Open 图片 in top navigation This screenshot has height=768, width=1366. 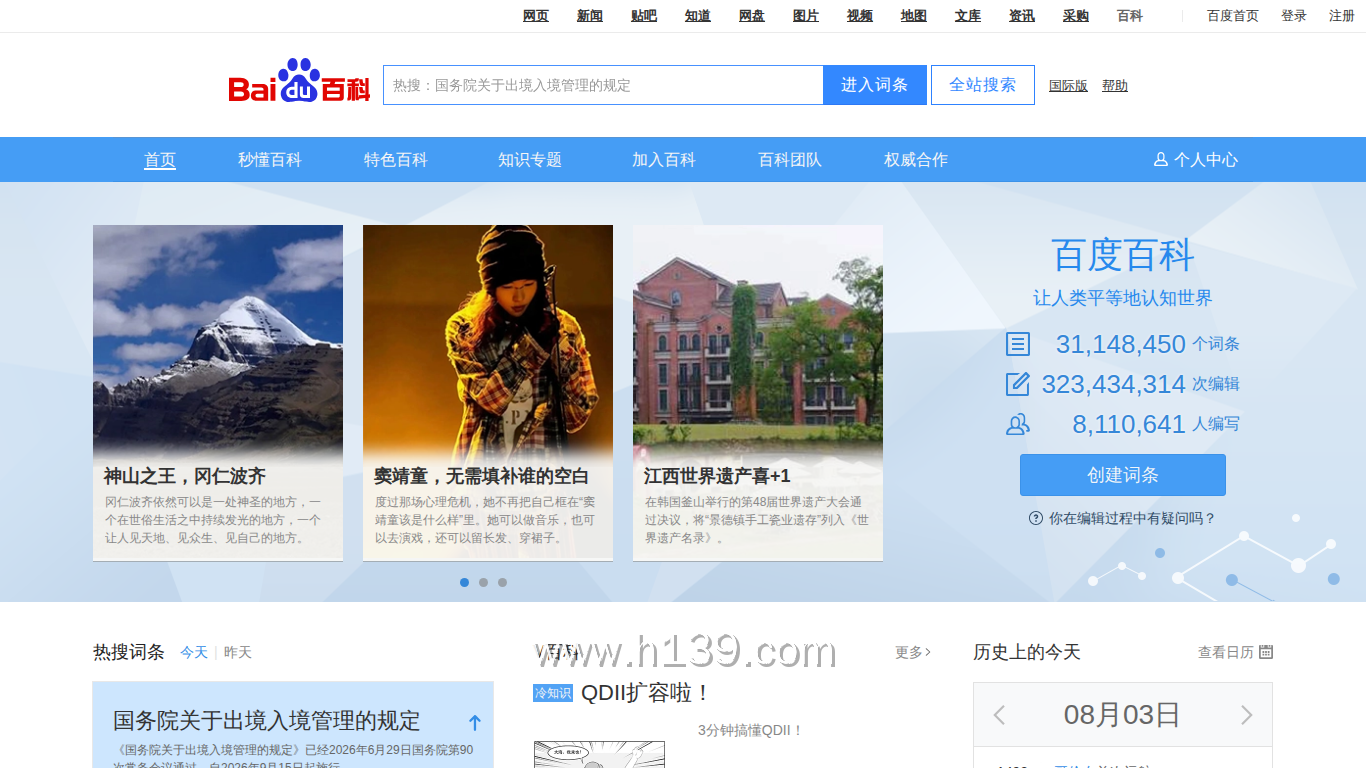pyautogui.click(x=806, y=16)
